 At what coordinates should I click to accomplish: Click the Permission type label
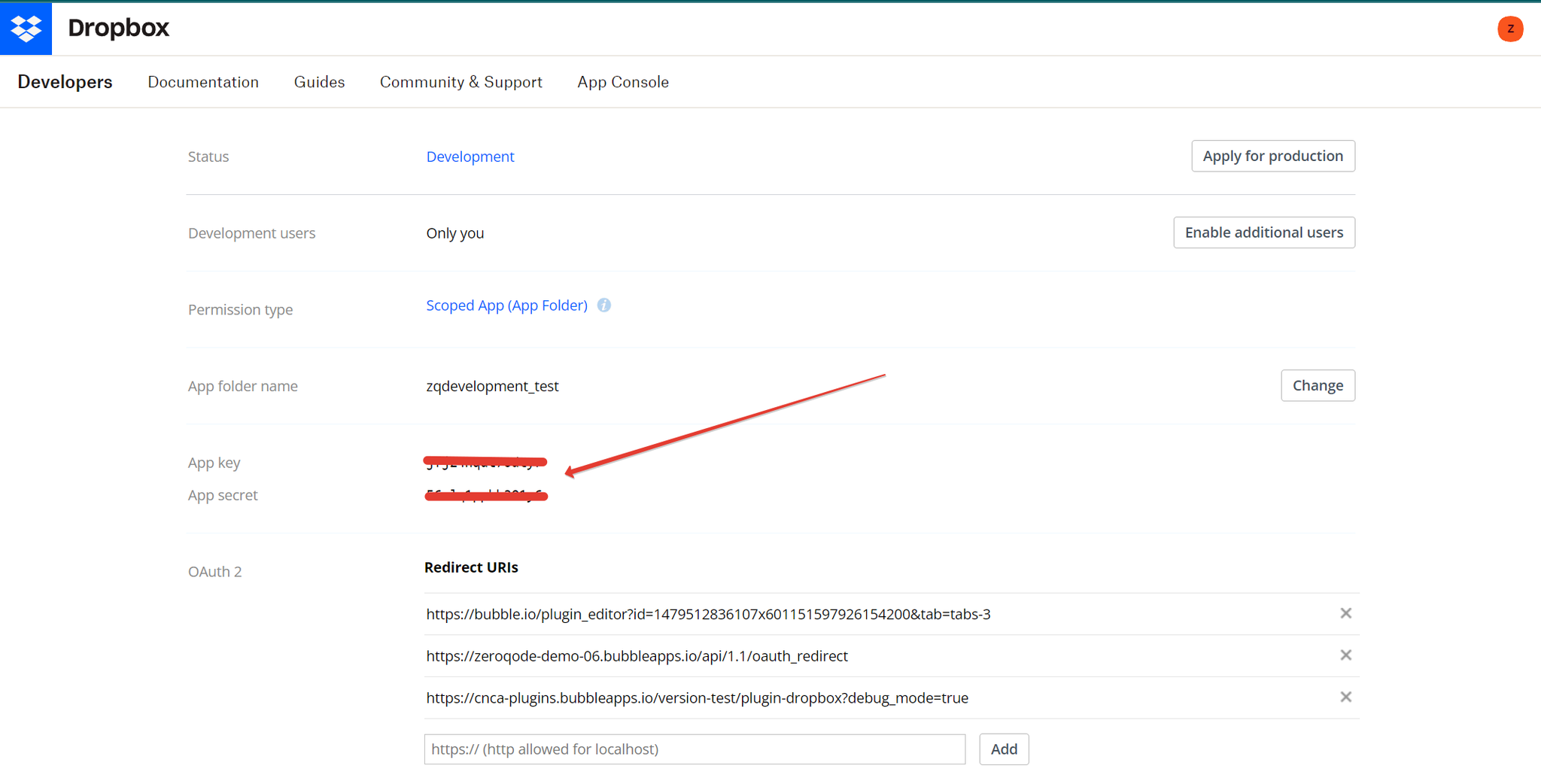(x=240, y=310)
